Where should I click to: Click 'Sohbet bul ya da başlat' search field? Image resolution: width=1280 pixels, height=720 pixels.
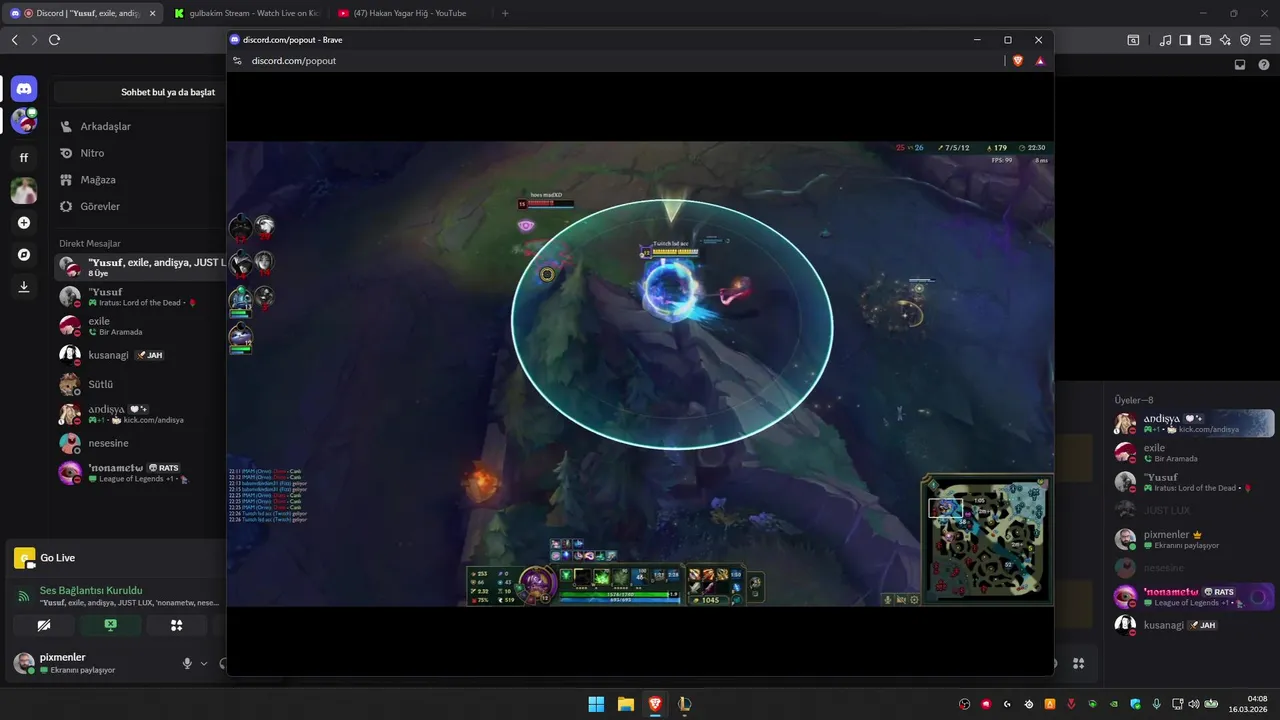click(140, 92)
